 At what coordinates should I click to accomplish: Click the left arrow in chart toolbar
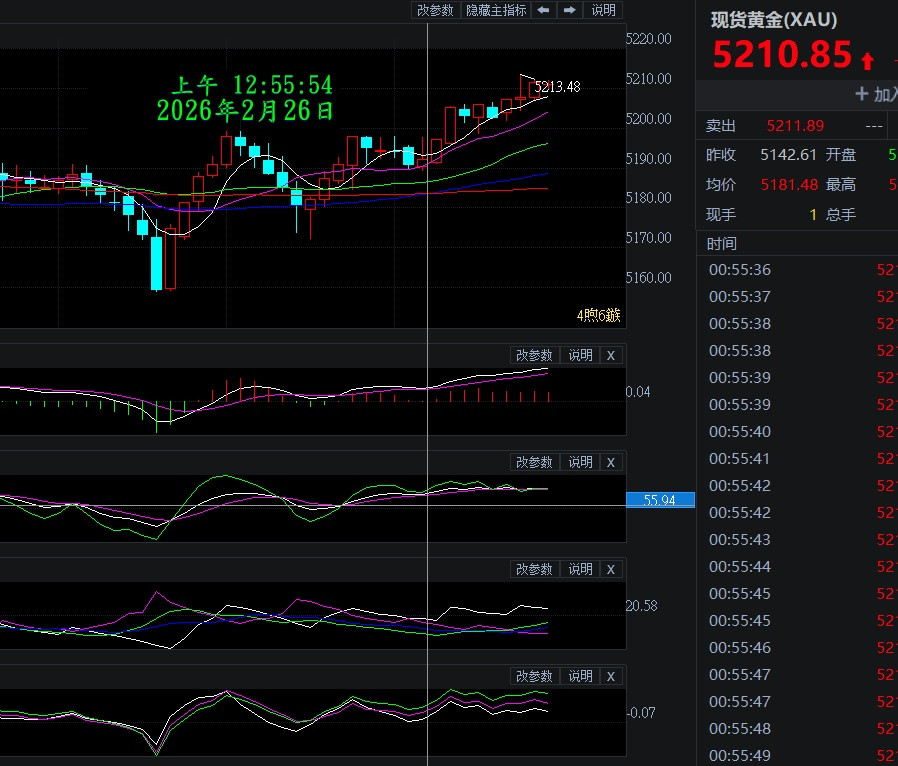tap(543, 10)
